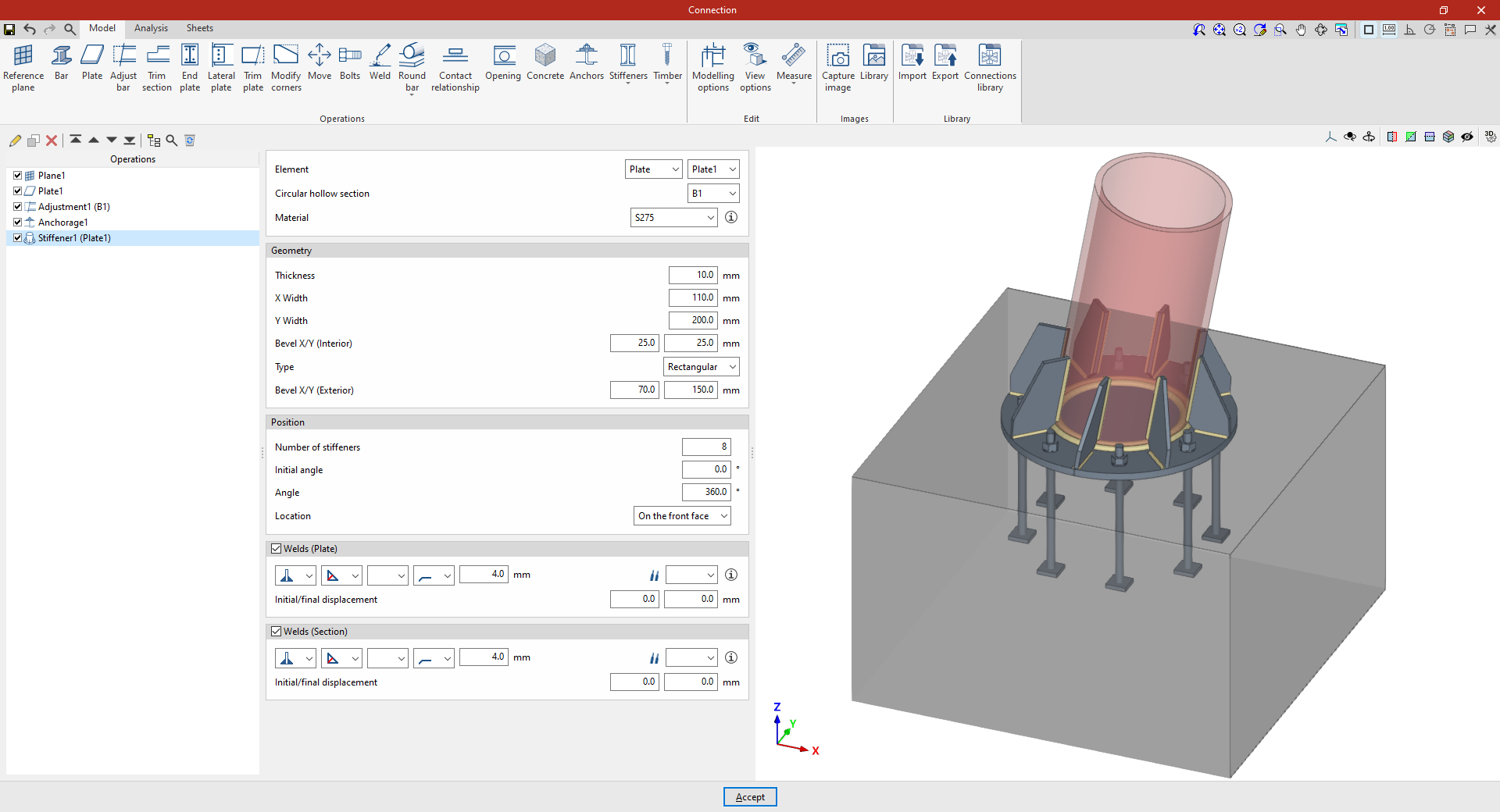Open the Concrete tool
This screenshot has height=812, width=1500.
point(545,62)
